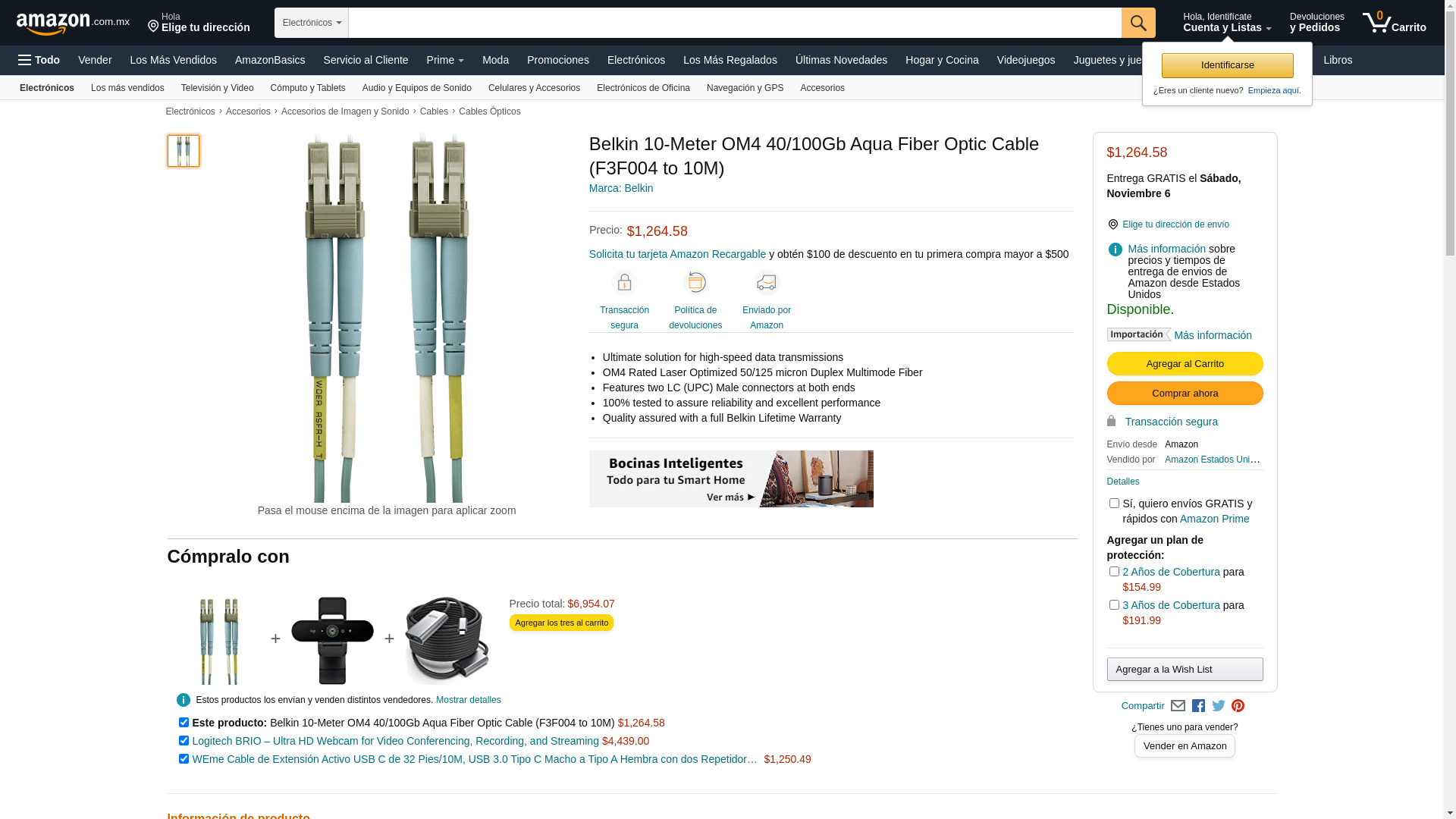Open the Prime dropdown in navigation
The width and height of the screenshot is (1456, 819).
pyautogui.click(x=445, y=60)
